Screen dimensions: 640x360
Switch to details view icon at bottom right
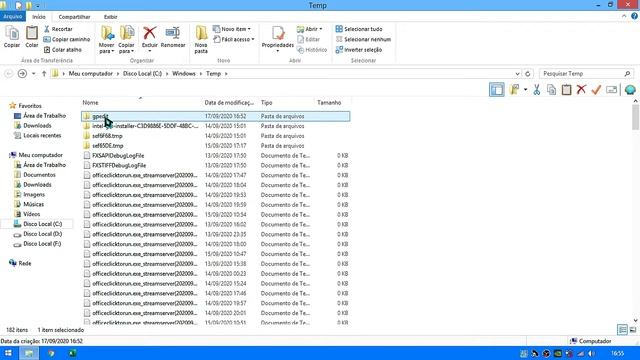coord(622,329)
